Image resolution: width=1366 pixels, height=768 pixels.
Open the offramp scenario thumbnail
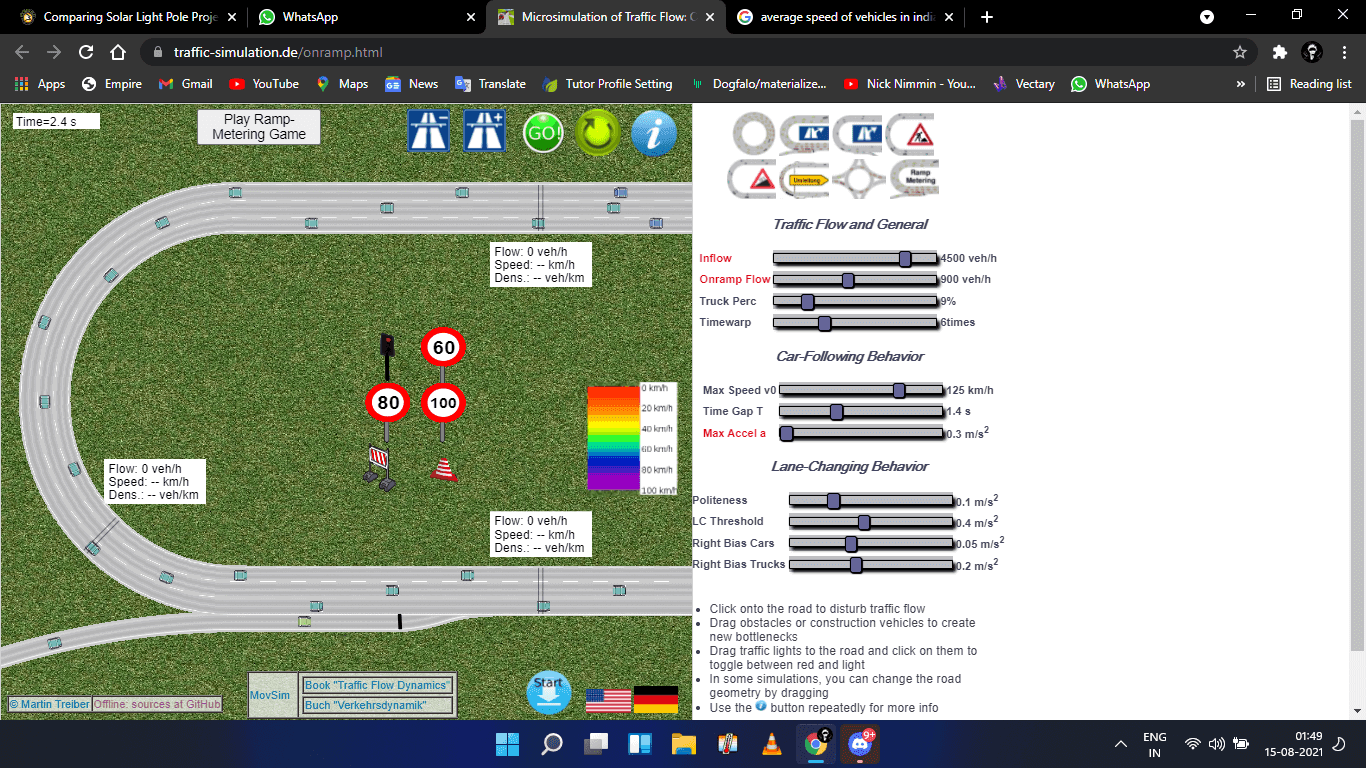coord(858,133)
